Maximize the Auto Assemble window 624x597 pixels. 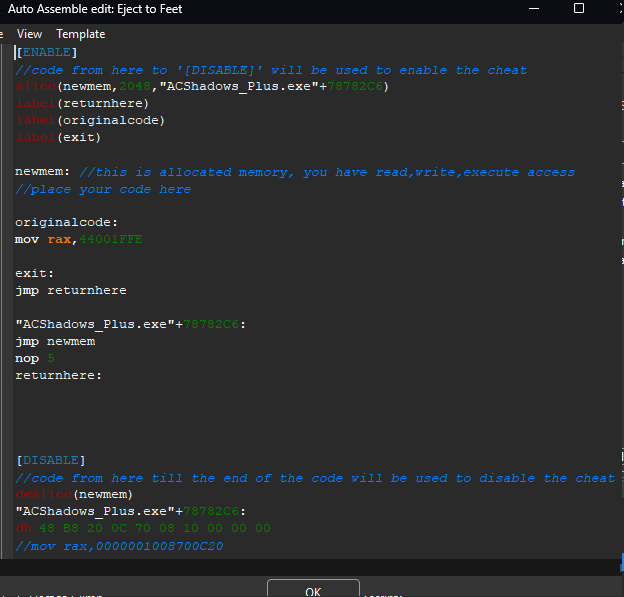click(578, 9)
